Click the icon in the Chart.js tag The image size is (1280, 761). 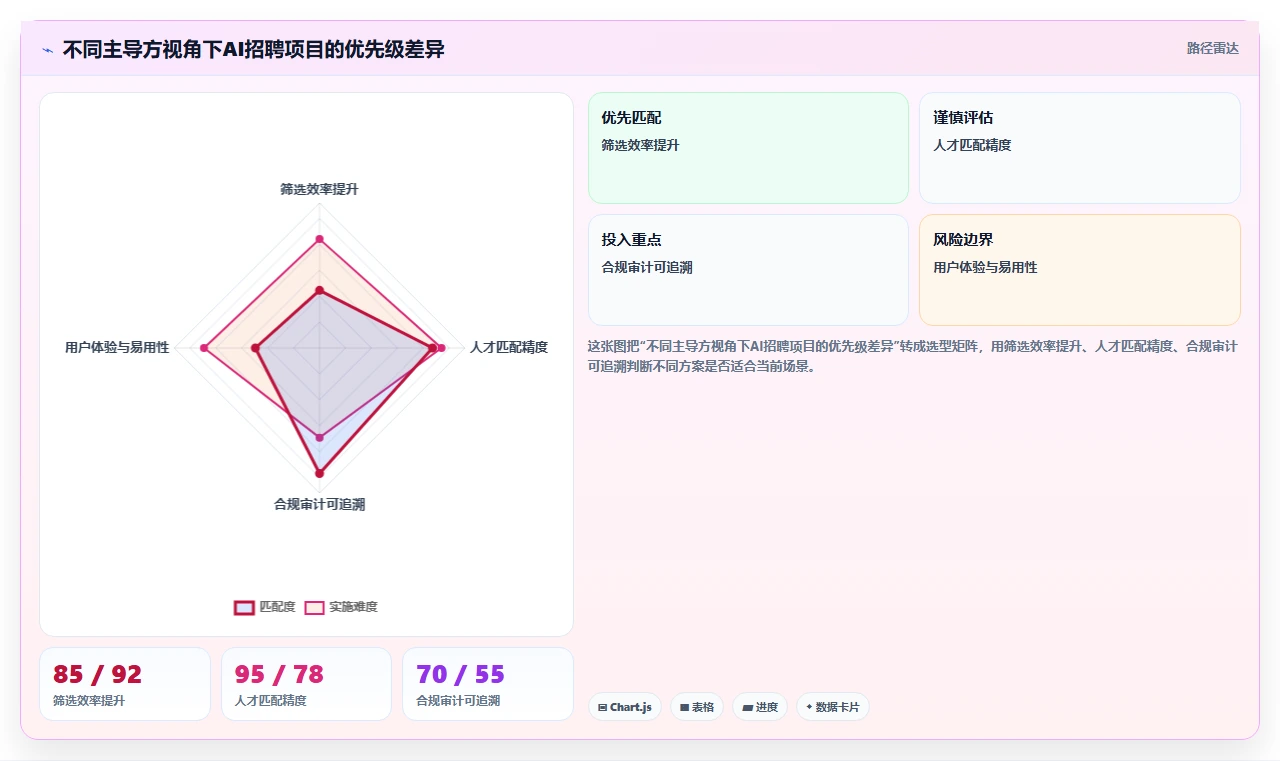[x=602, y=707]
